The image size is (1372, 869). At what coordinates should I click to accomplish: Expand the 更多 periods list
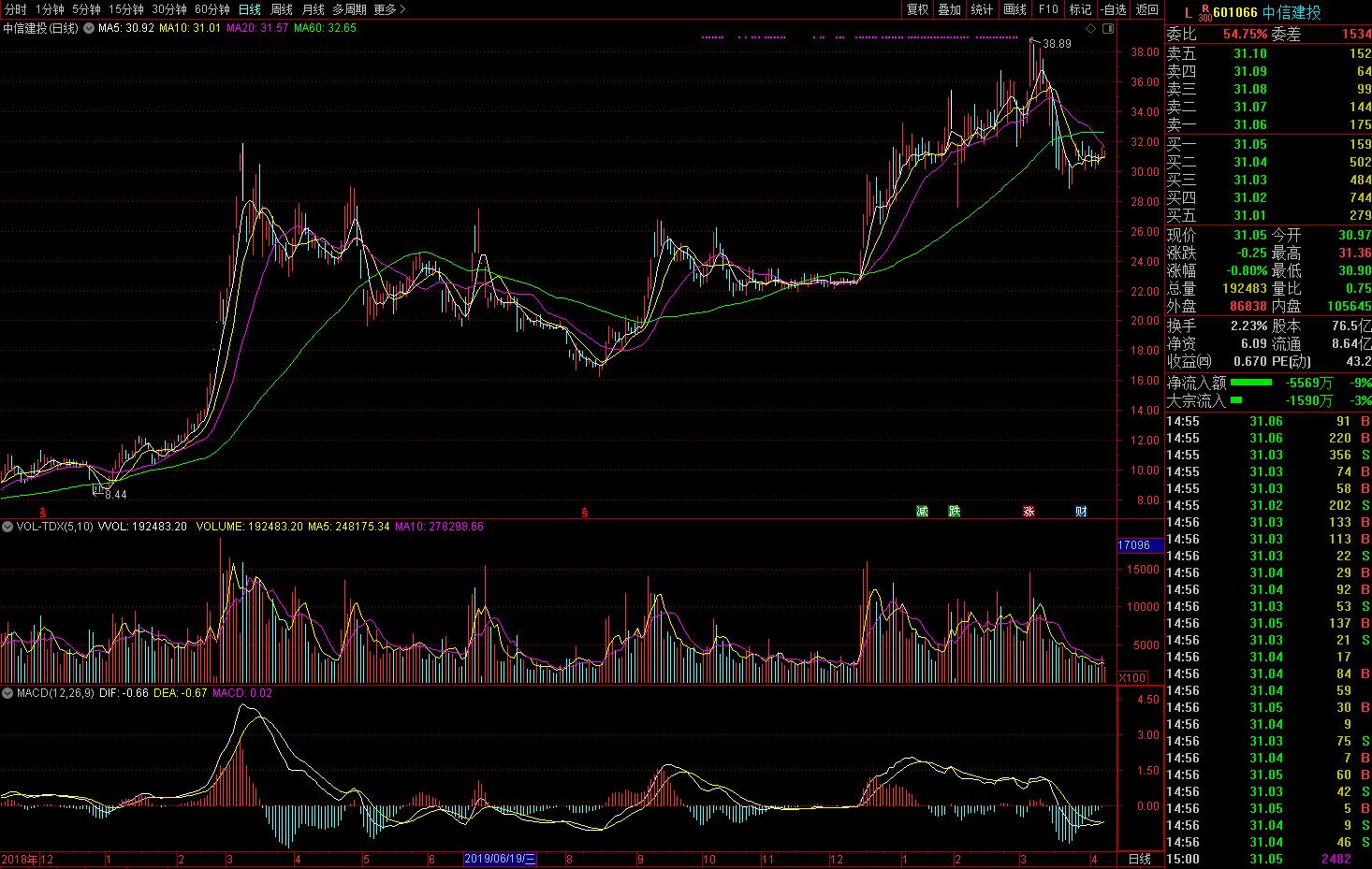(x=389, y=9)
